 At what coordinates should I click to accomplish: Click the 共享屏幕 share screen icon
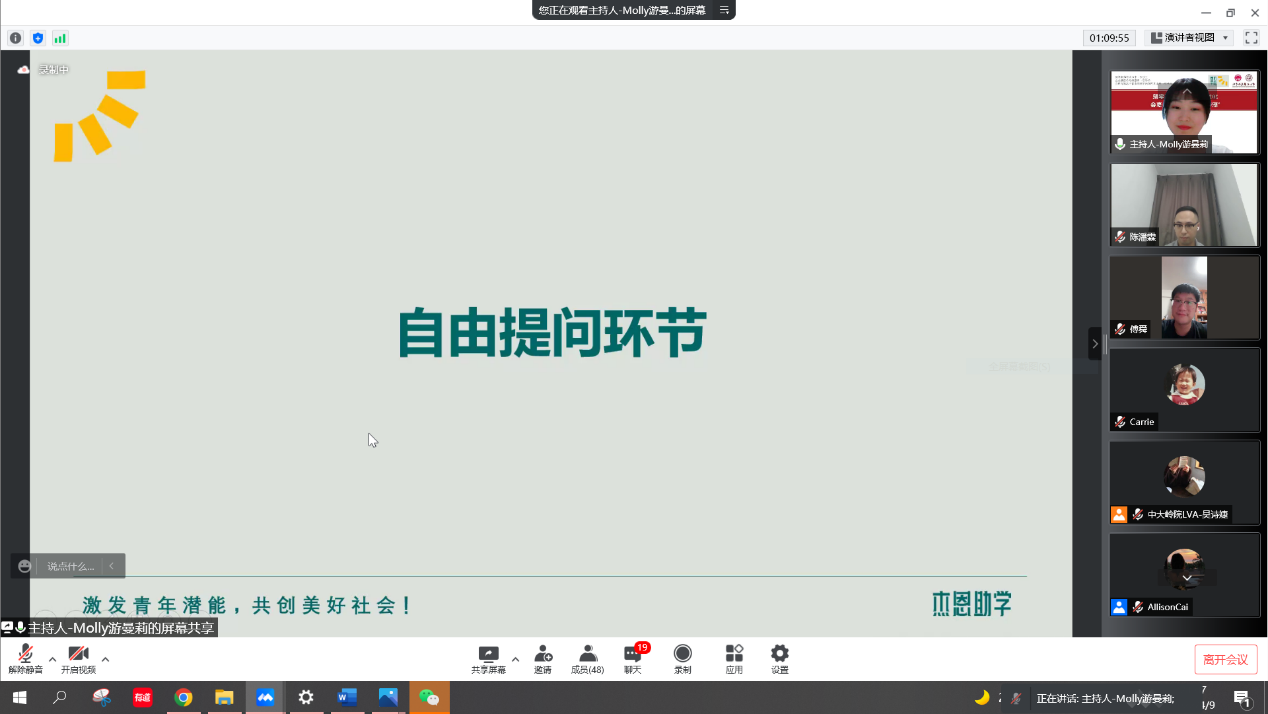click(x=489, y=658)
